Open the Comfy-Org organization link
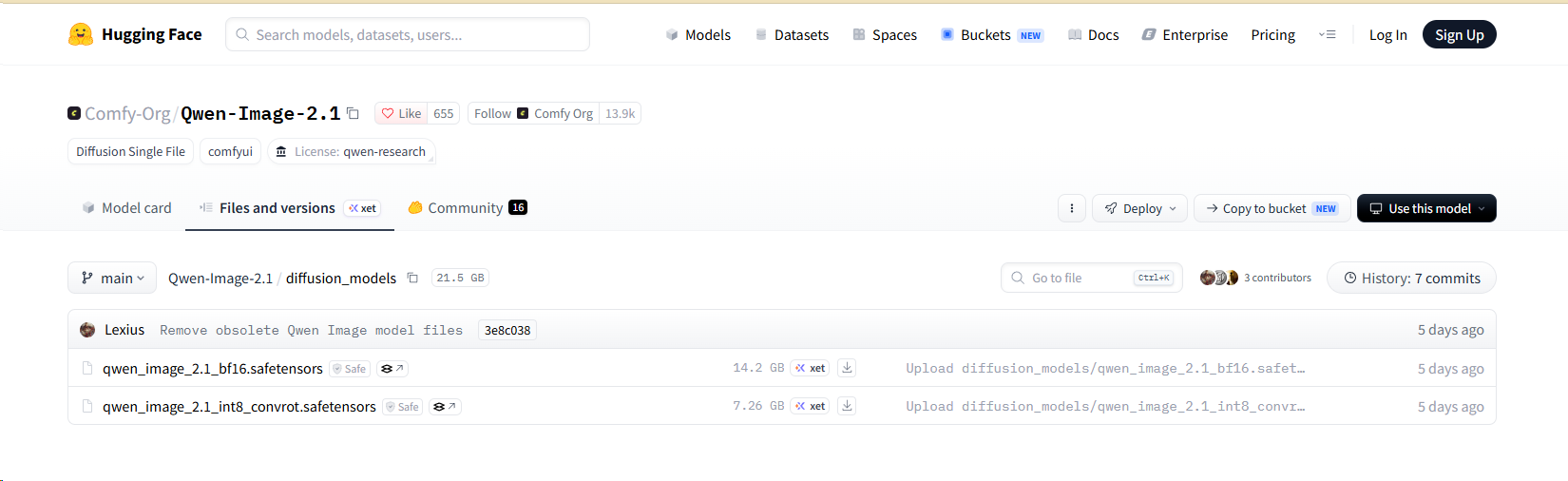The width and height of the screenshot is (1568, 481). coord(126,113)
